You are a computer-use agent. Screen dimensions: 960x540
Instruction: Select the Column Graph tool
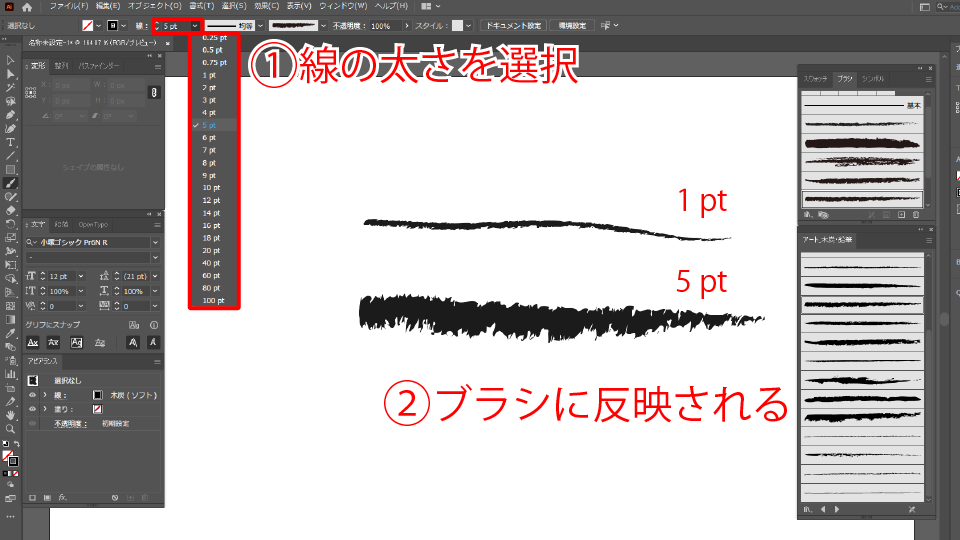10,374
